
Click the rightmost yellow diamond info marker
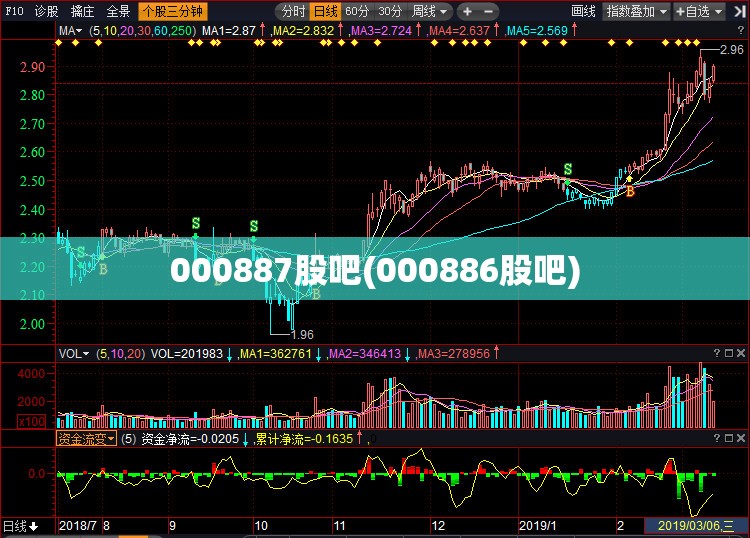696,43
